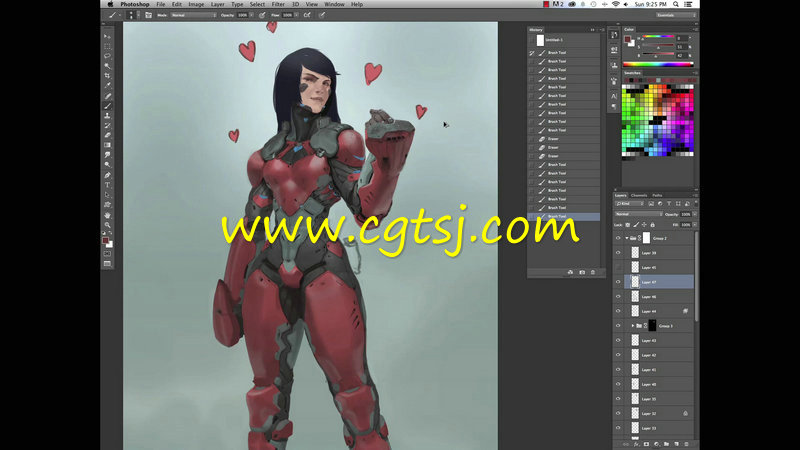Select the Zoom tool

coord(107,224)
